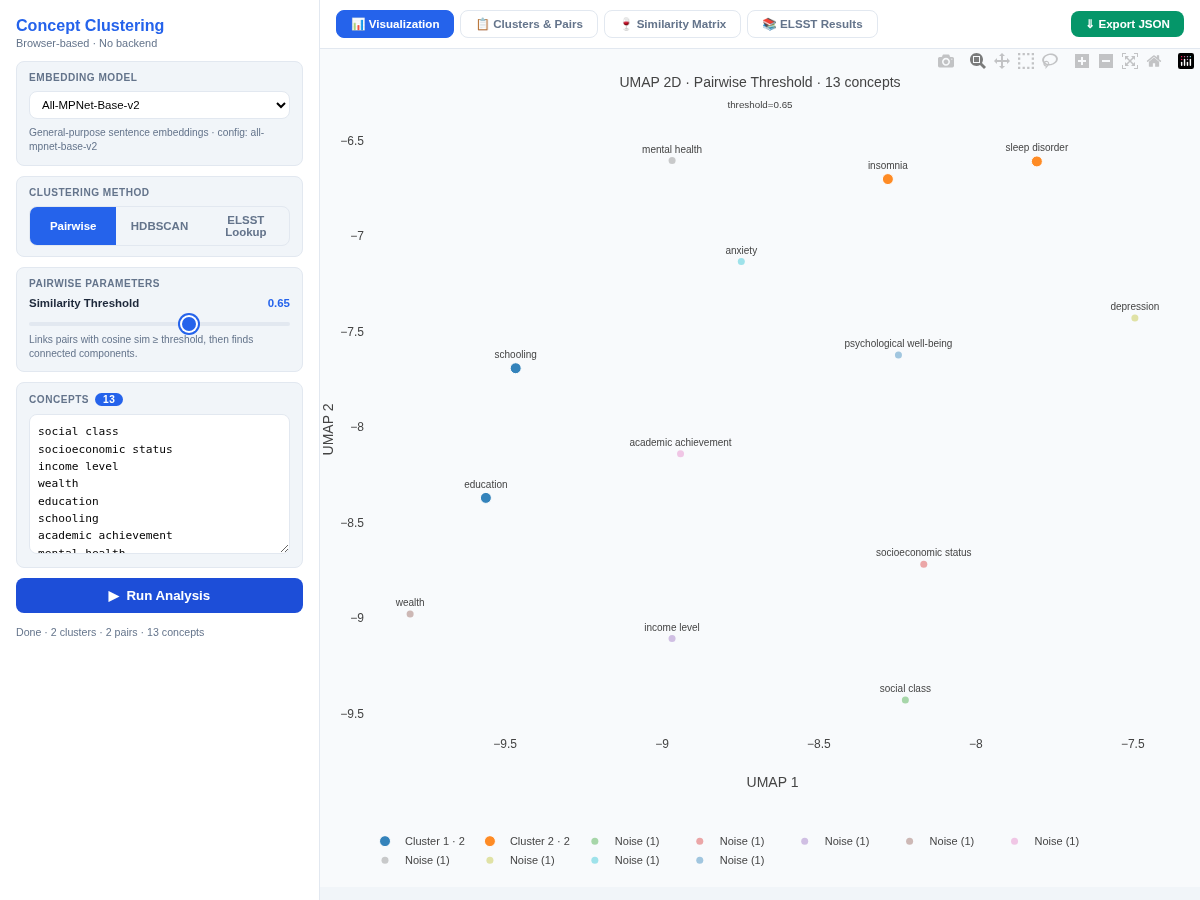Image resolution: width=1200 pixels, height=900 pixels.
Task: Click the Similarity Threshold slider handle
Action: click(189, 324)
